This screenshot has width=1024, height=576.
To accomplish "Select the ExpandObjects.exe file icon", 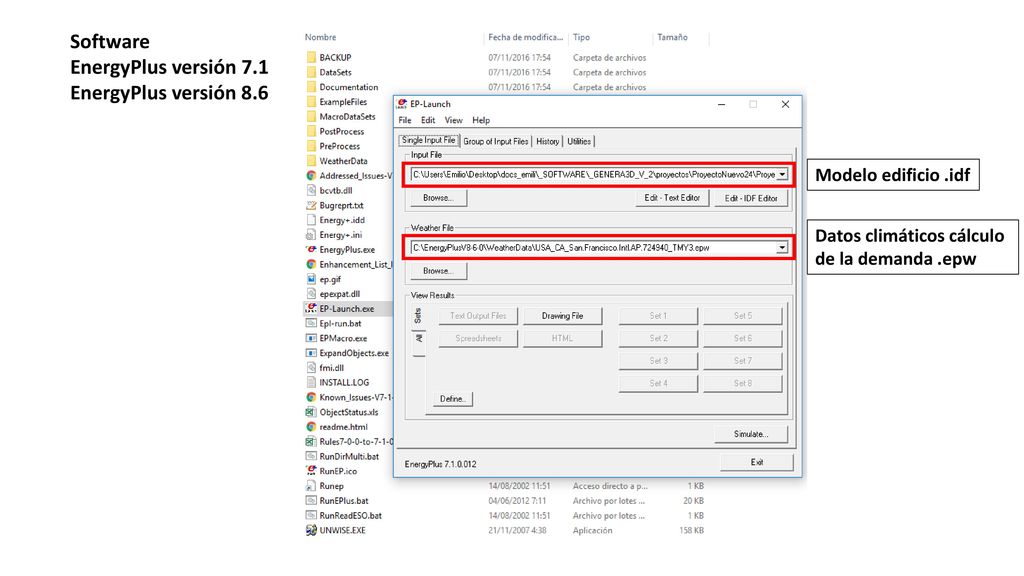I will tap(312, 353).
